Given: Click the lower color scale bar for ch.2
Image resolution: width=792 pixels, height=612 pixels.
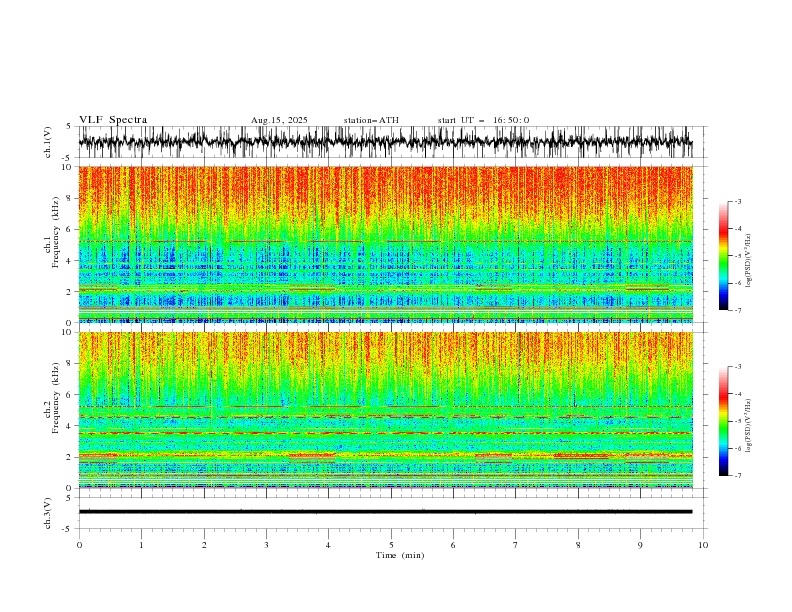Looking at the screenshot, I should pos(723,421).
